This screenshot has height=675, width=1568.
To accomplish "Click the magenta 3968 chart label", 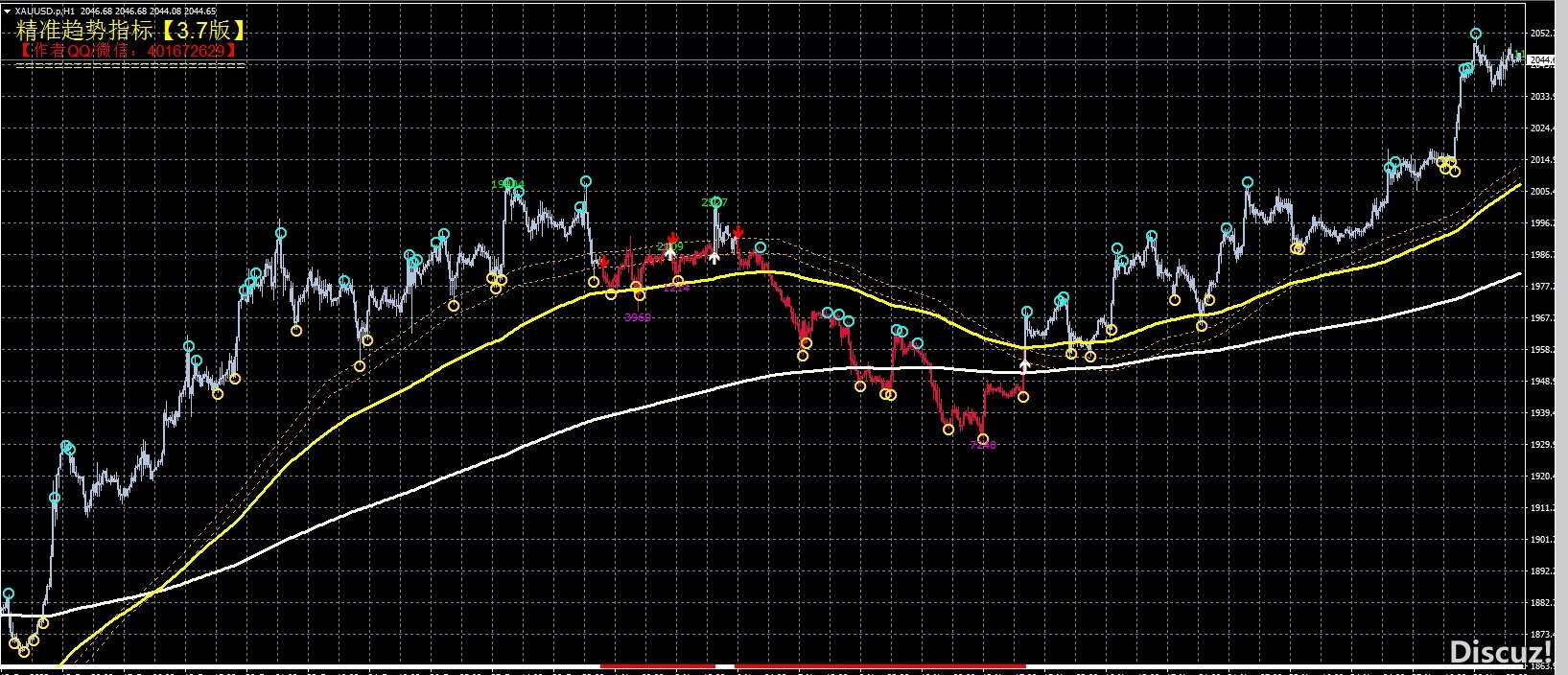I will click(637, 316).
